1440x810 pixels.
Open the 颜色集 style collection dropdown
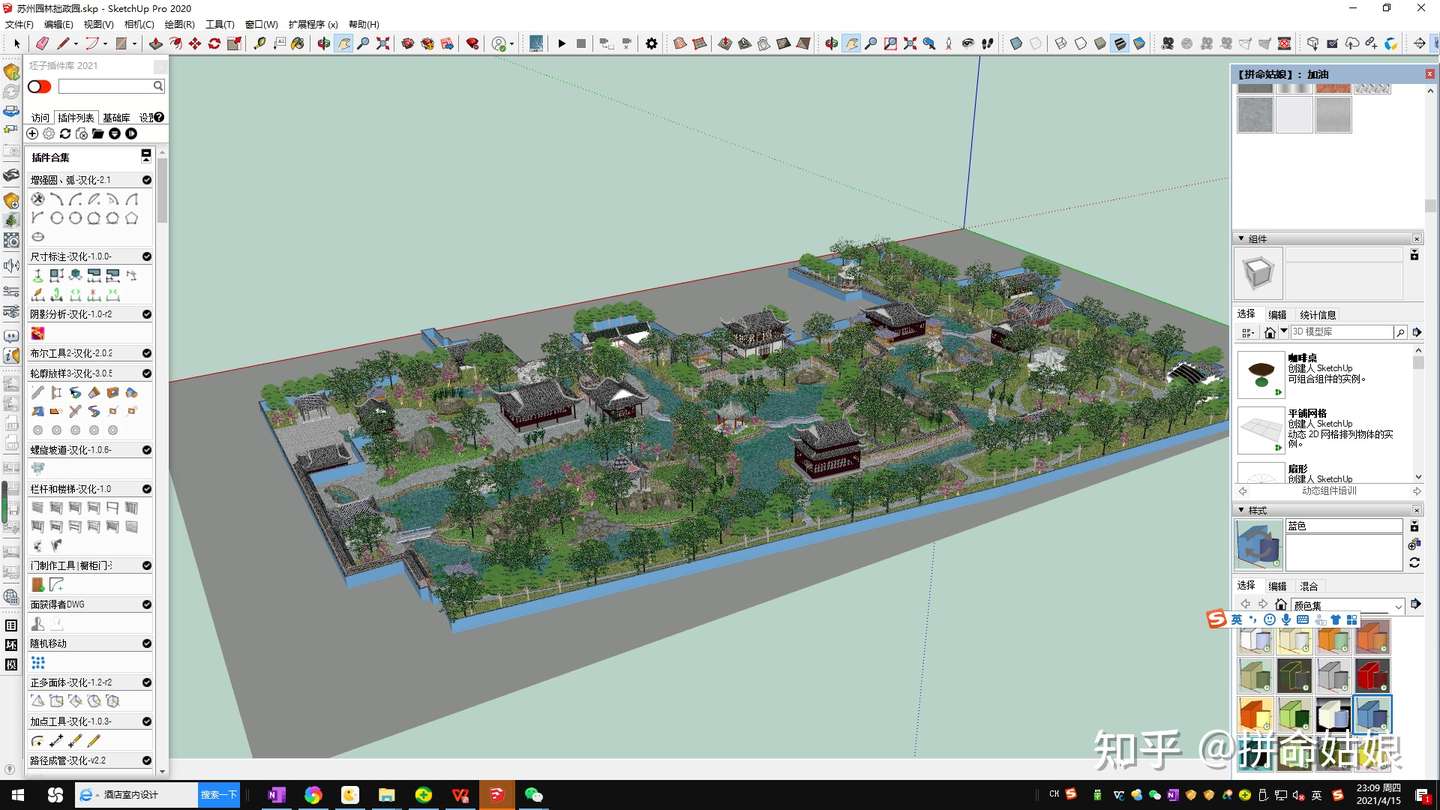pyautogui.click(x=1398, y=606)
